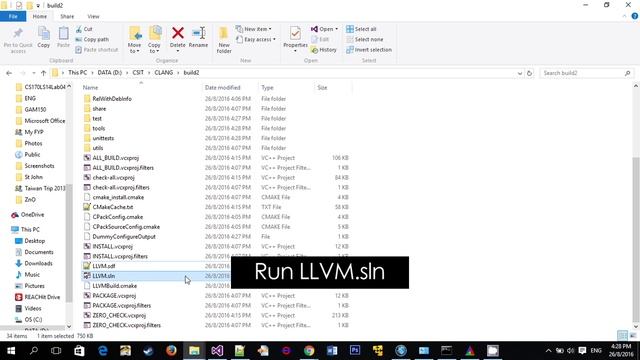Switch to the details view layout button
The width and height of the screenshot is (640, 360).
pyautogui.click(x=622, y=336)
